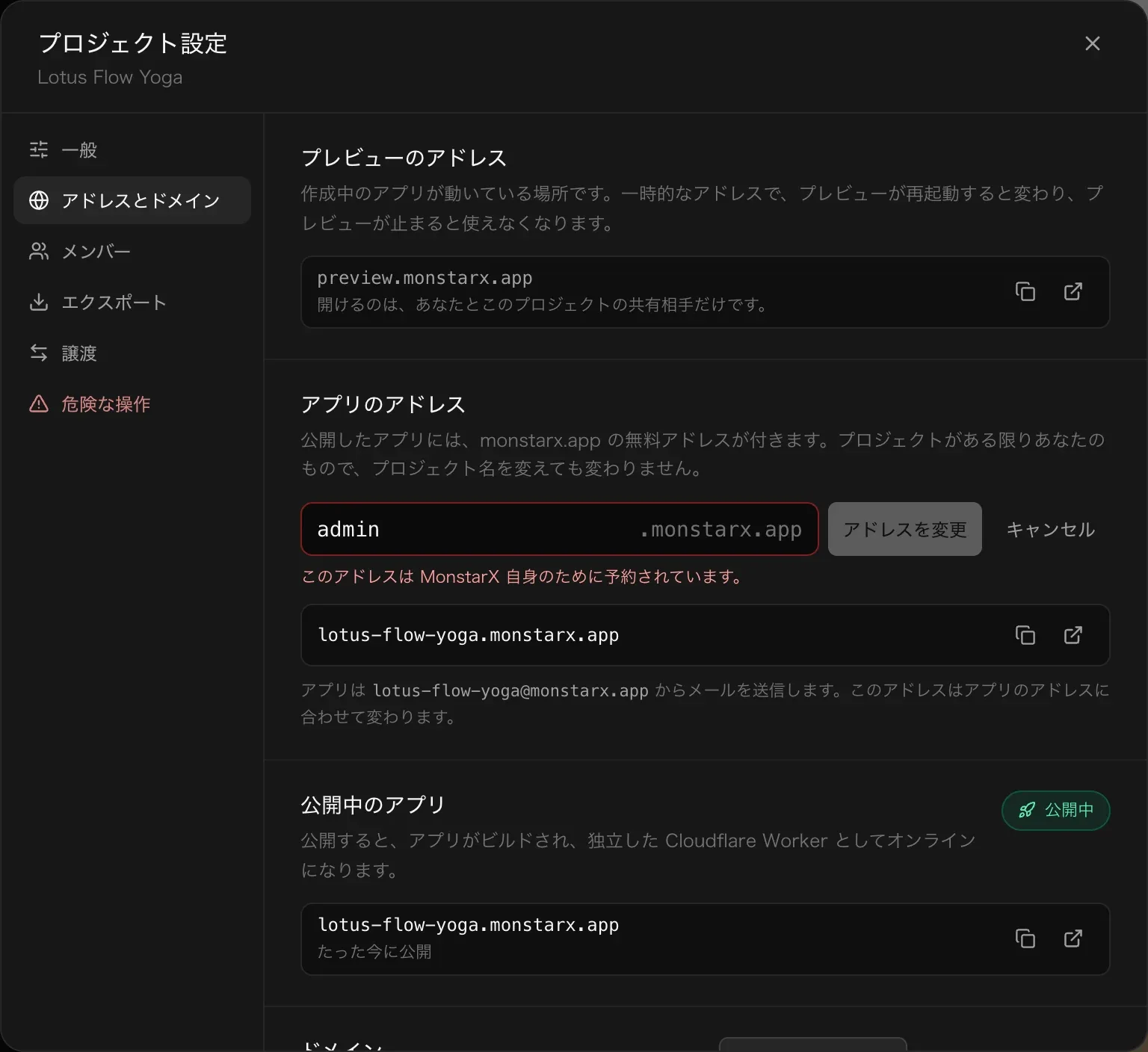Click the 公開中のアプリ heading

(x=373, y=805)
